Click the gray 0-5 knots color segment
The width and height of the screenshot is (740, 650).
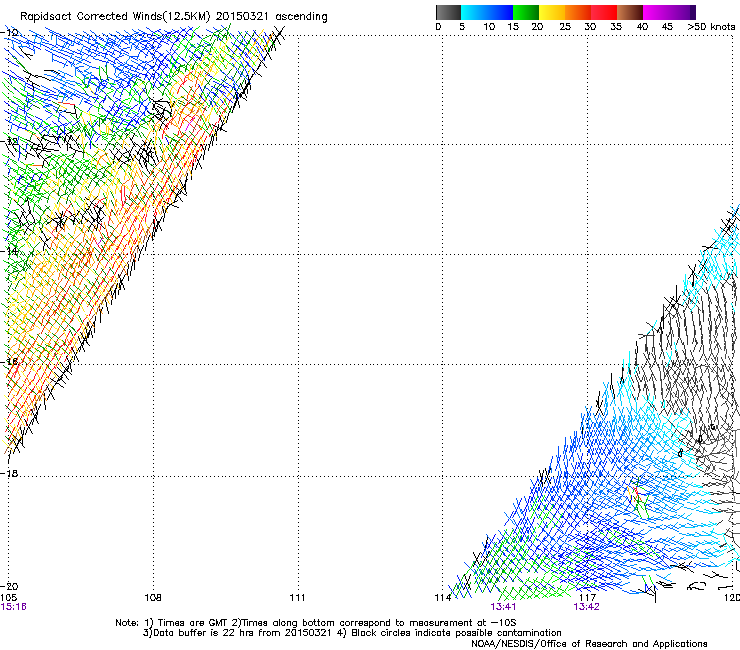(x=448, y=12)
